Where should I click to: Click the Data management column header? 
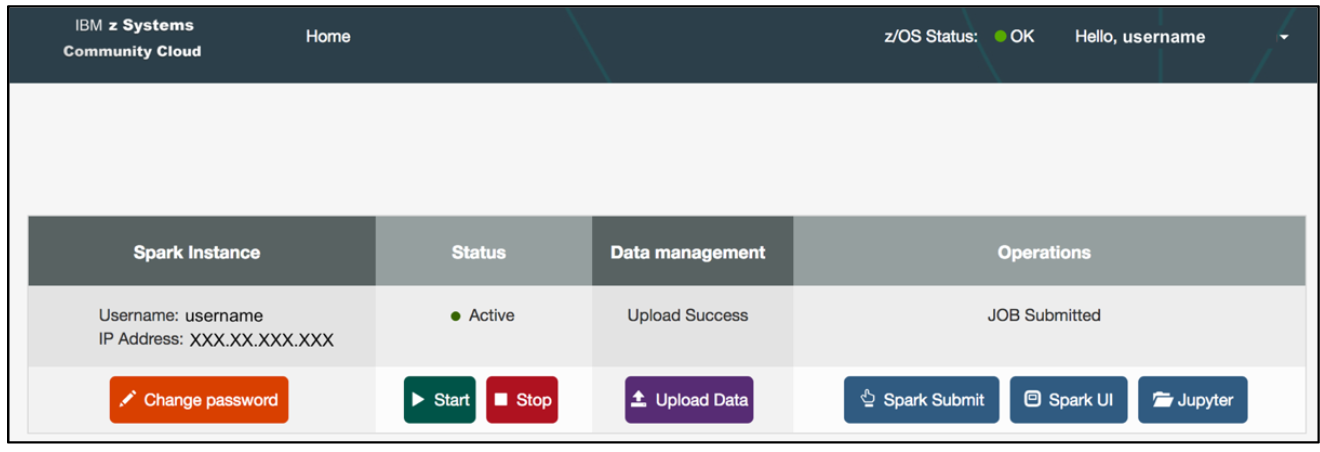693,252
